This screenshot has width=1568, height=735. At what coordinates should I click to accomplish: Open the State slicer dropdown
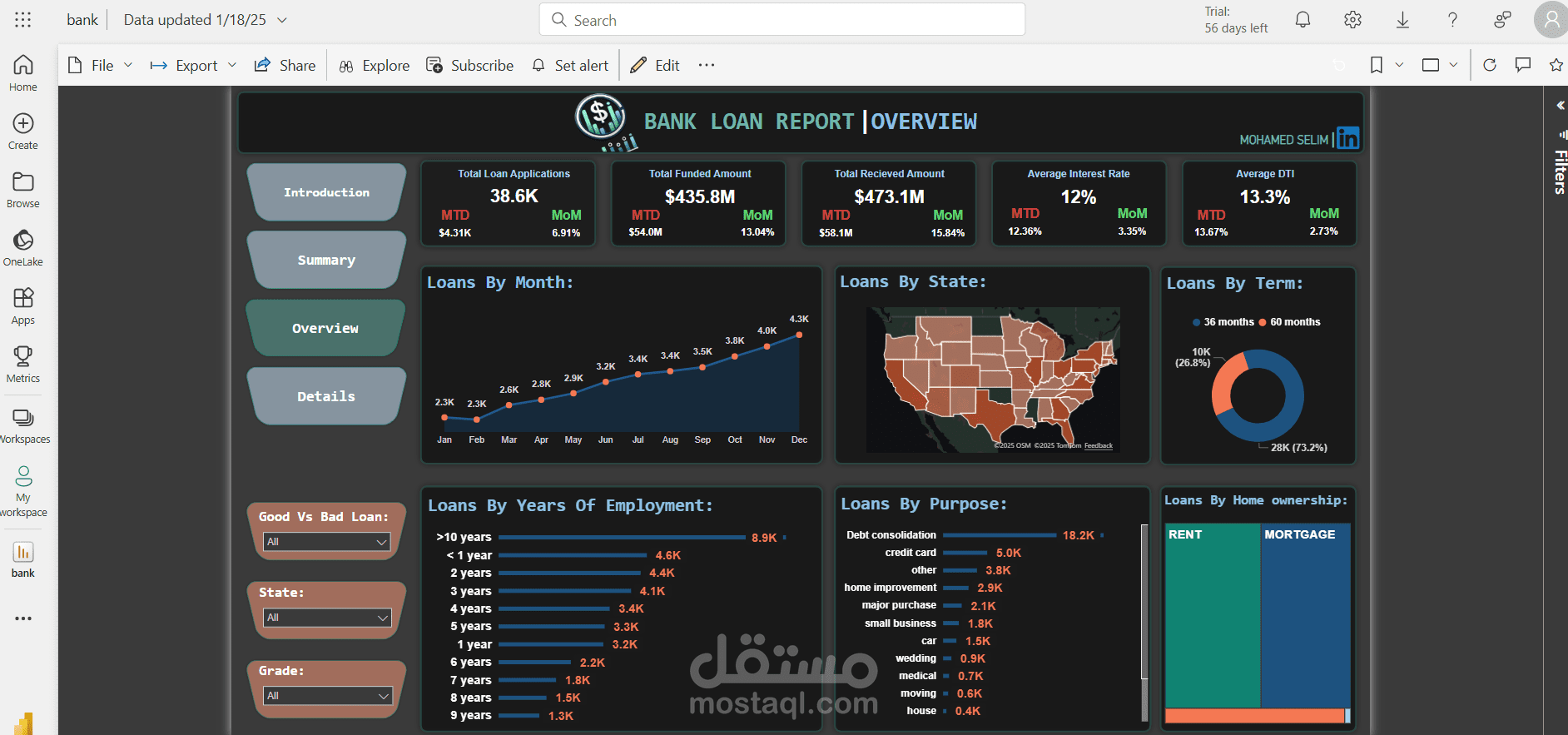point(327,618)
